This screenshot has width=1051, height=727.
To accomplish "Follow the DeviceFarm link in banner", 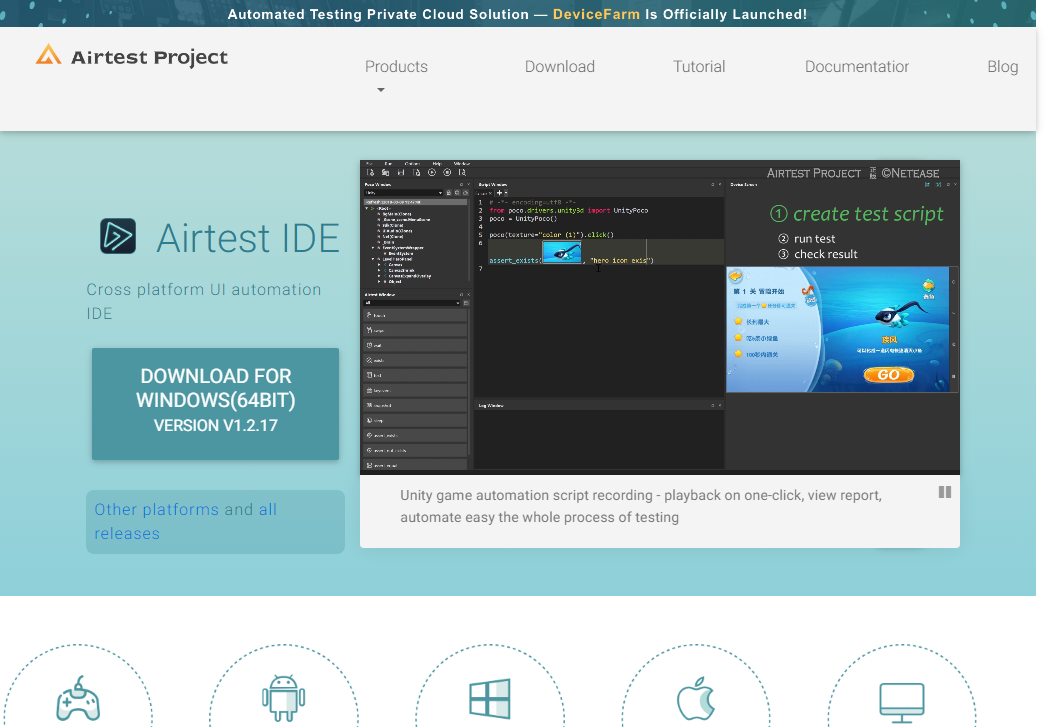I will (x=596, y=14).
